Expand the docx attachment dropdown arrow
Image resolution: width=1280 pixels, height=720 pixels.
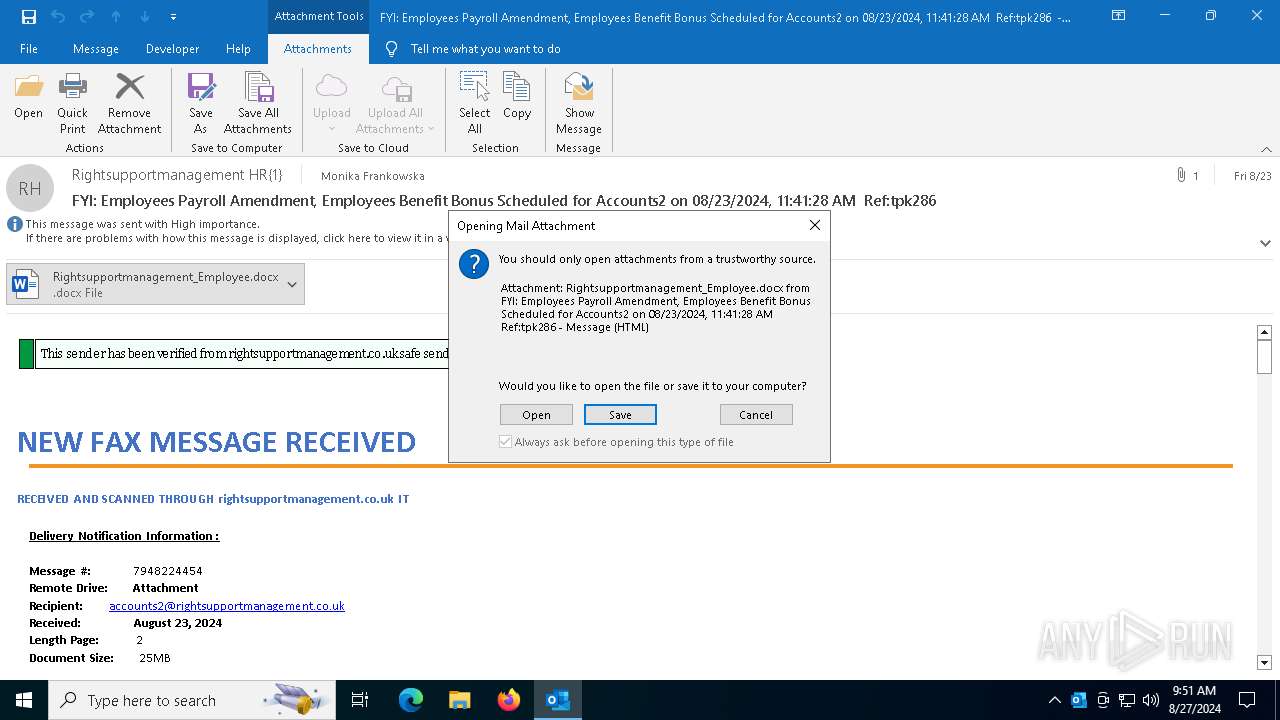292,284
